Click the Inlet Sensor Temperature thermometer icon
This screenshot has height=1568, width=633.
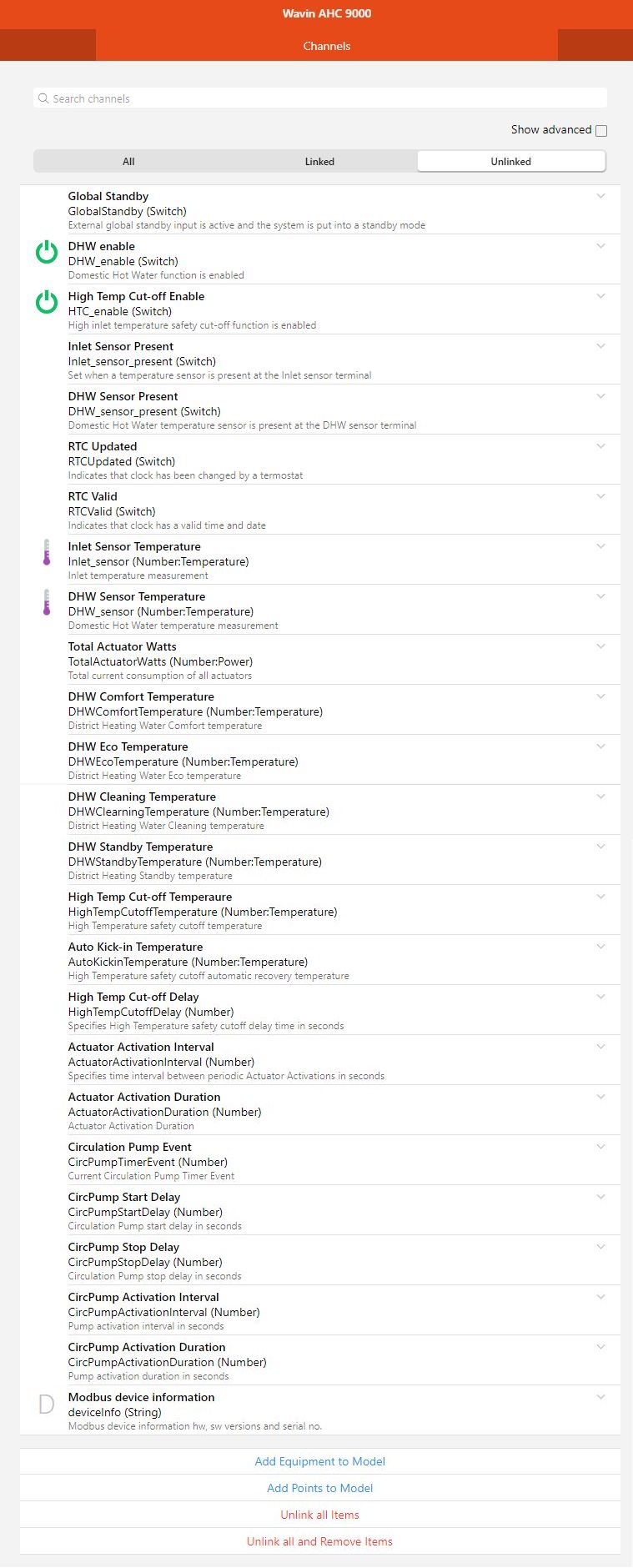pyautogui.click(x=47, y=552)
